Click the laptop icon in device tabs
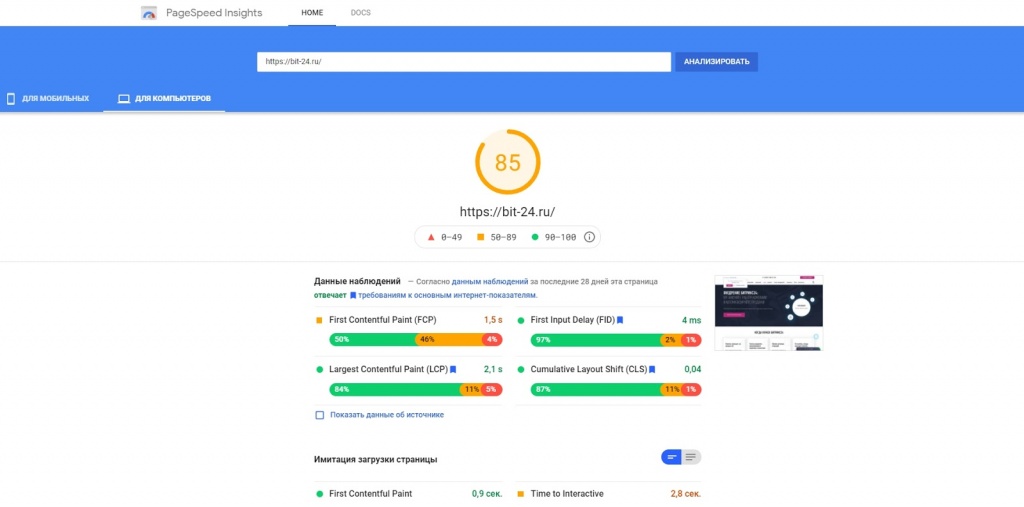 coord(124,99)
